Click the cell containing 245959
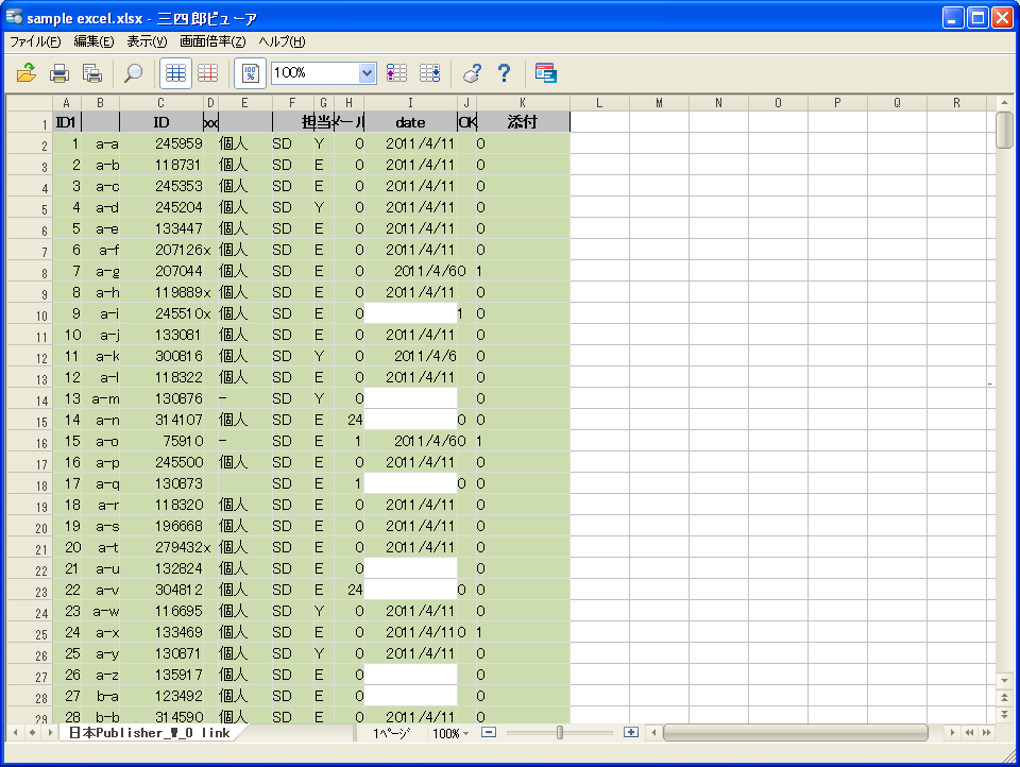The width and height of the screenshot is (1020, 767). [x=161, y=144]
